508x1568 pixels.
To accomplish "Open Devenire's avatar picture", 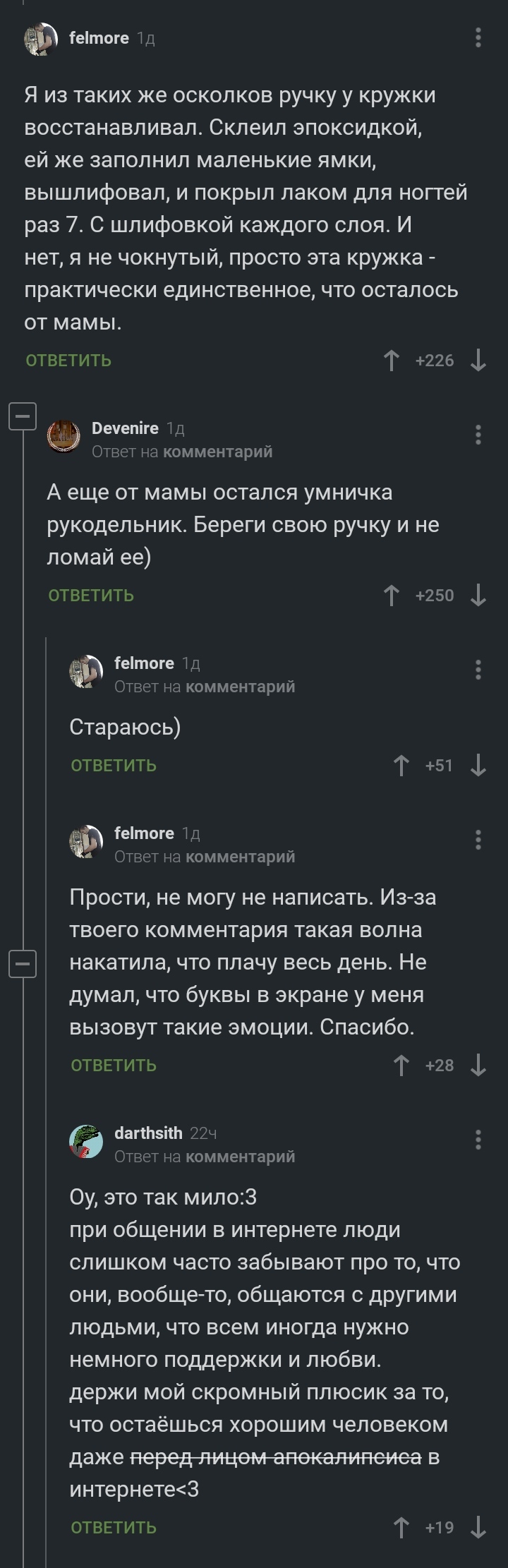I will 64,435.
